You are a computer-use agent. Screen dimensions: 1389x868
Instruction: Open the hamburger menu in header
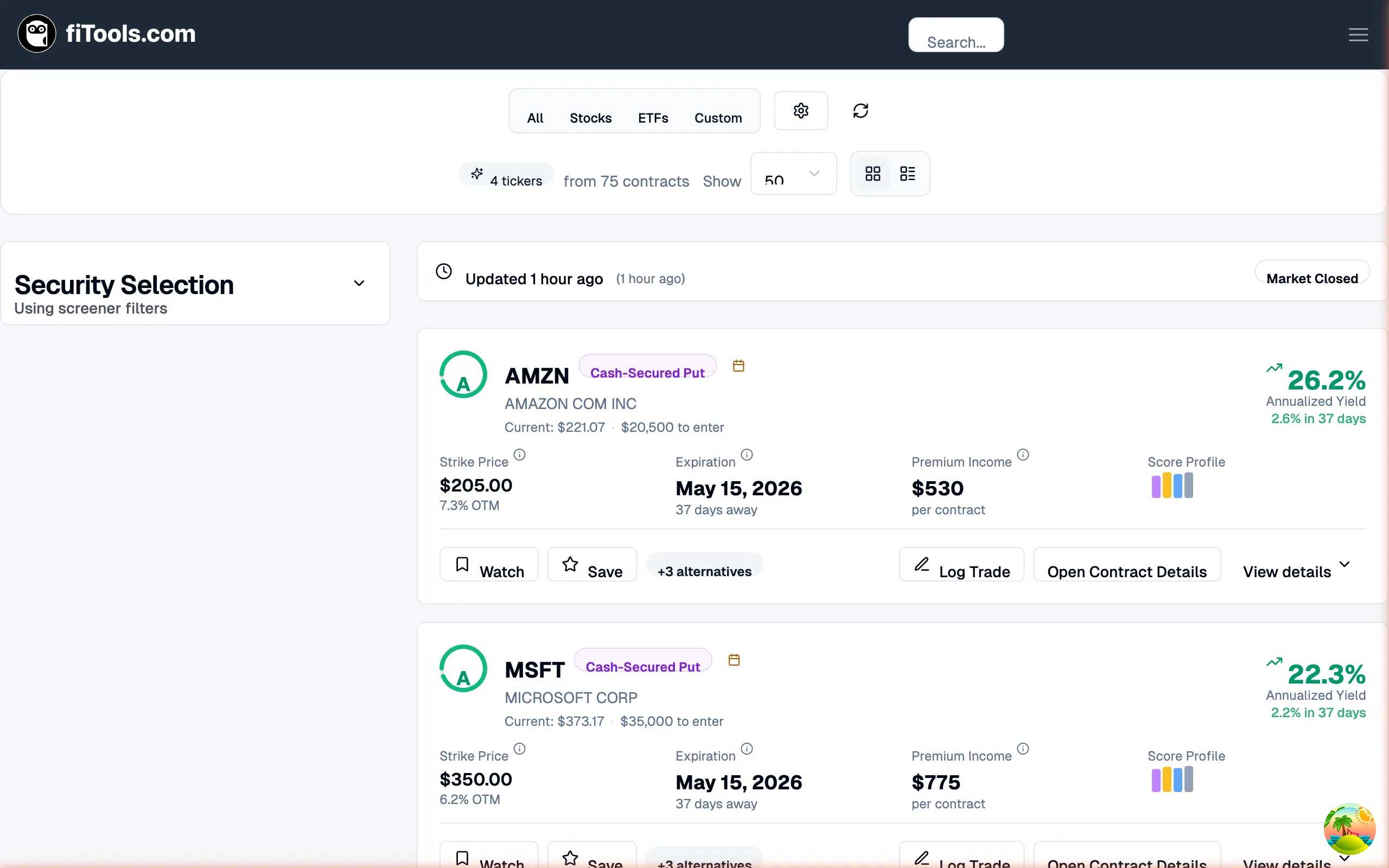1358,34
